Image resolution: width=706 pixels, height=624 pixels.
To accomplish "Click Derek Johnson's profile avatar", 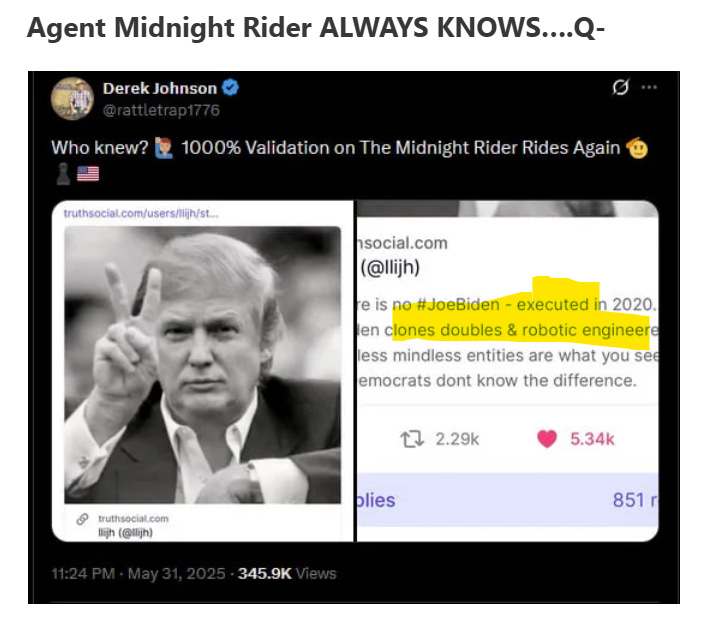I will click(72, 99).
